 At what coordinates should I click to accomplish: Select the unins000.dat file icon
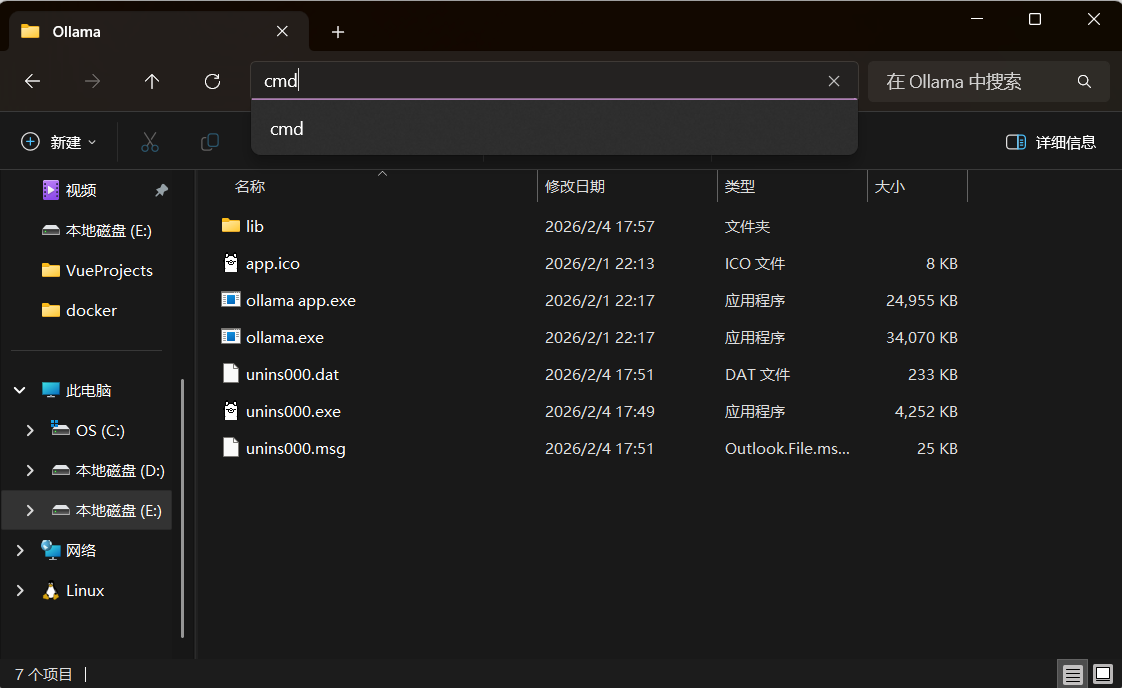230,374
